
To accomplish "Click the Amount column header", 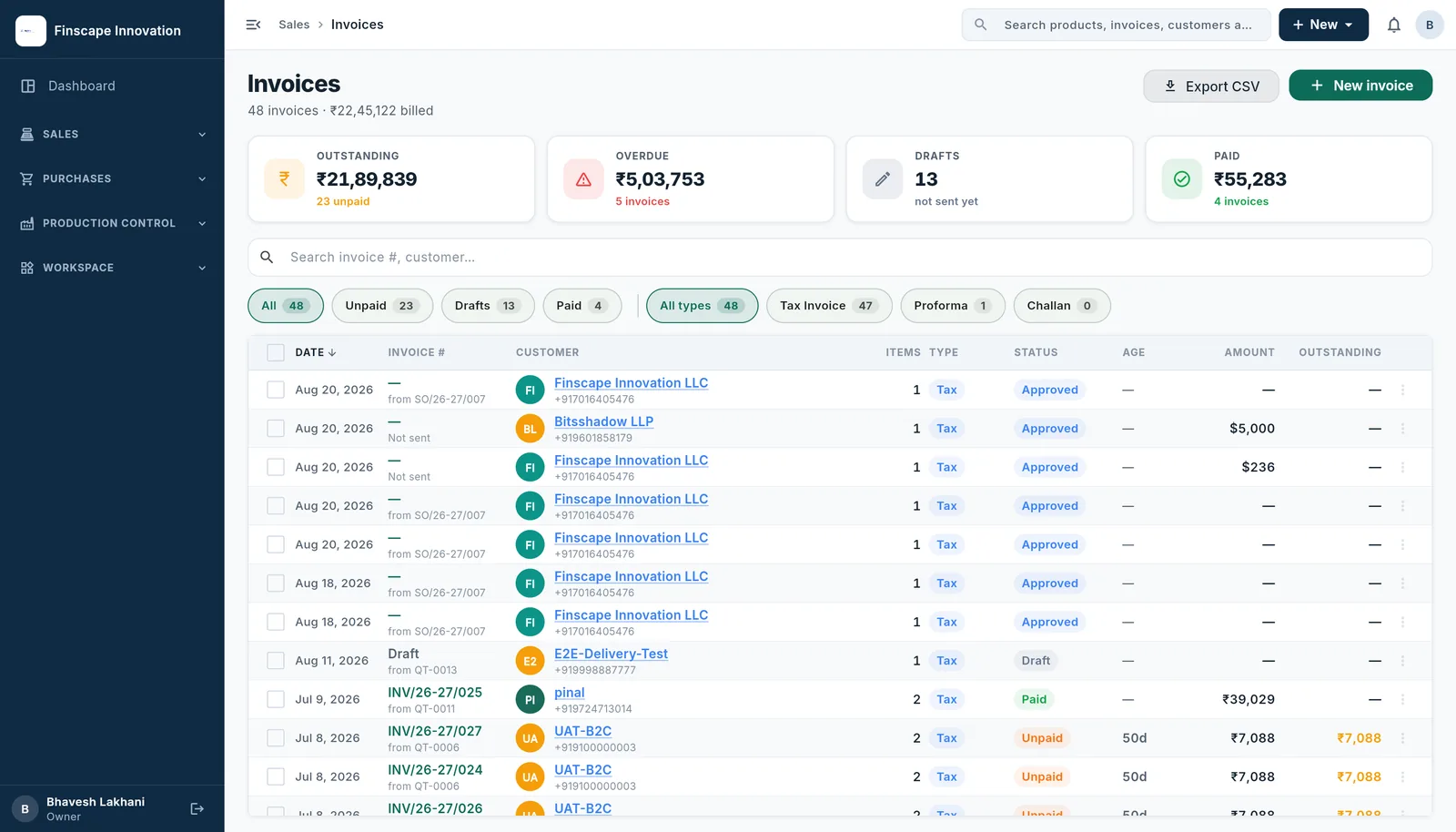I will click(1249, 352).
